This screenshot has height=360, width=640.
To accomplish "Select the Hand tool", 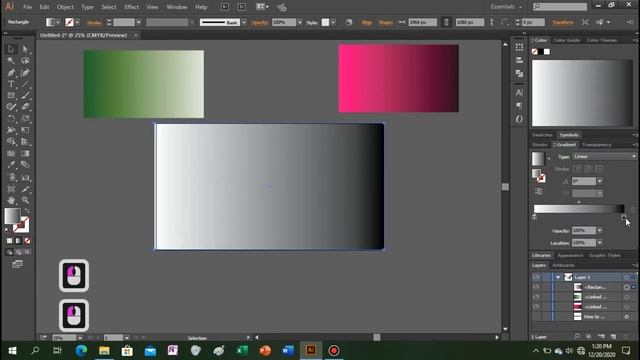I will point(11,200).
